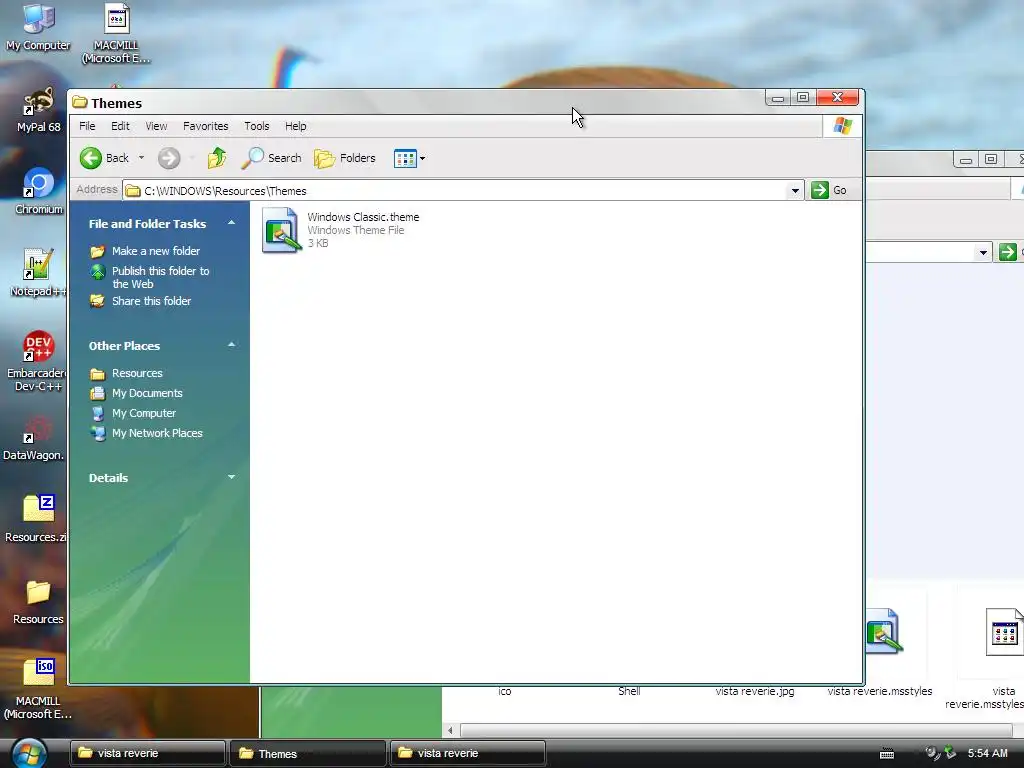
Task: Open DataWagon desktop shortcut
Action: (x=34, y=436)
